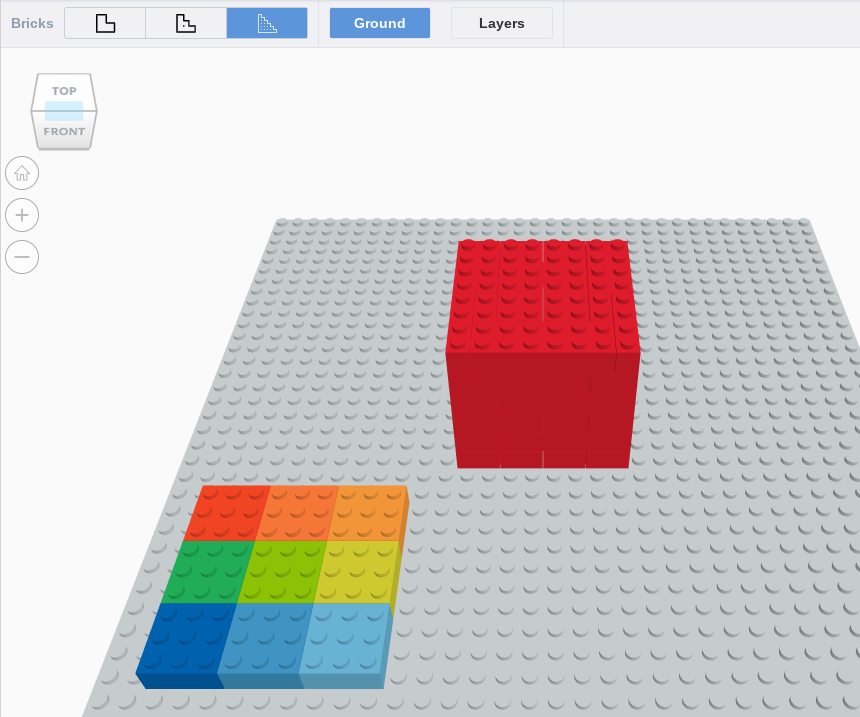Click the TOP face of the view cube

pyautogui.click(x=63, y=90)
